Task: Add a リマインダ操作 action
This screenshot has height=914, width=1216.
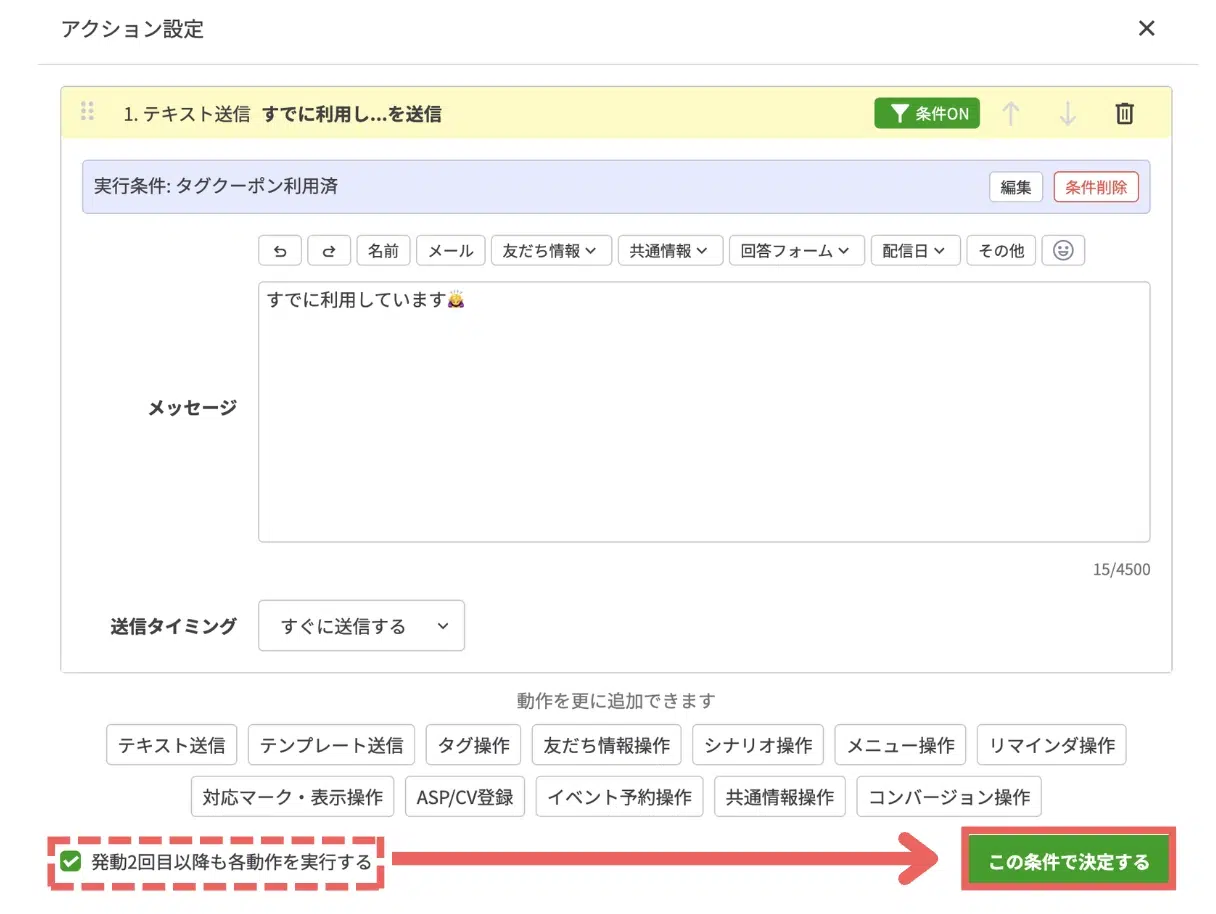Action: [x=1052, y=745]
